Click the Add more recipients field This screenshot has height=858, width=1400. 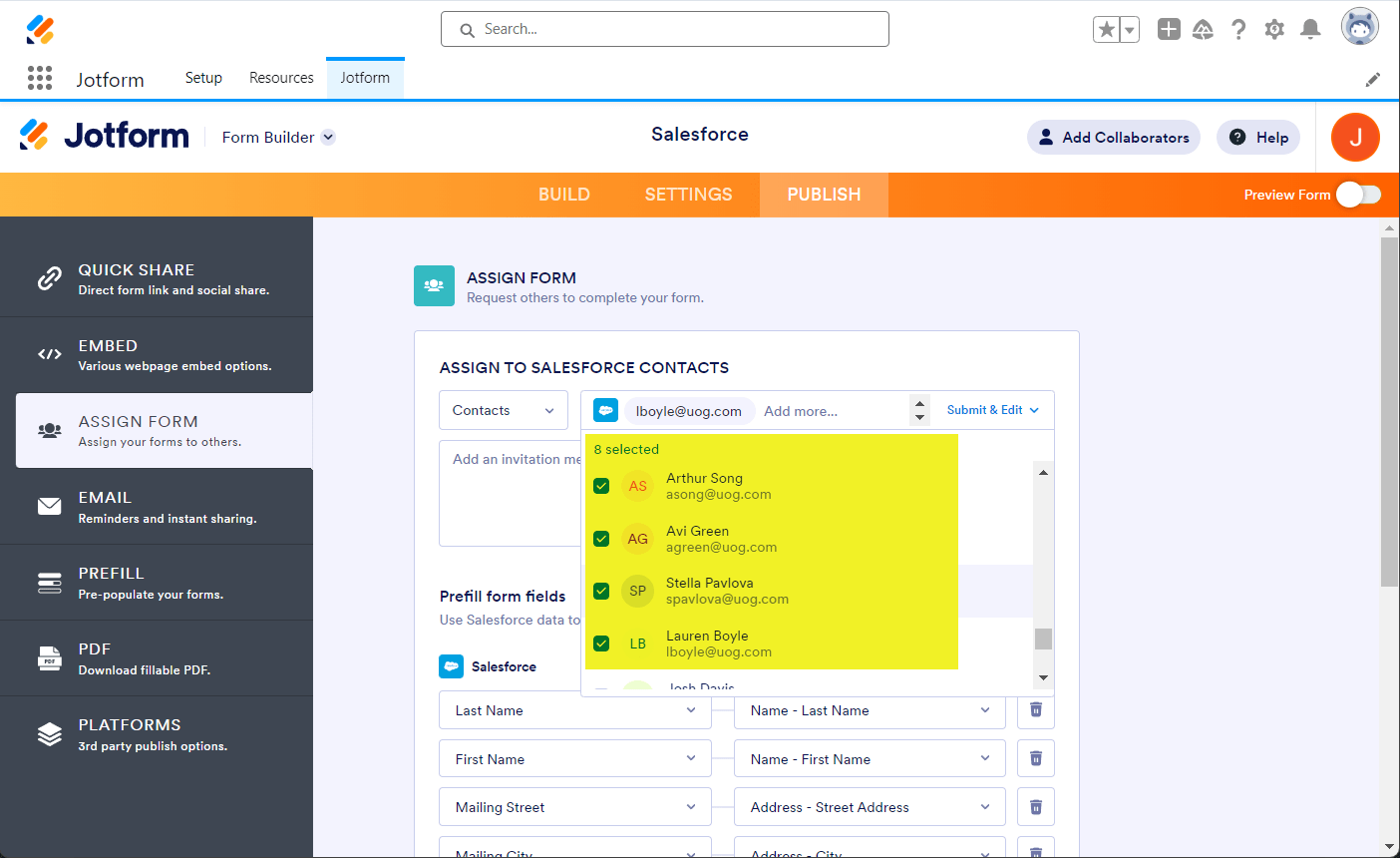[x=801, y=411]
